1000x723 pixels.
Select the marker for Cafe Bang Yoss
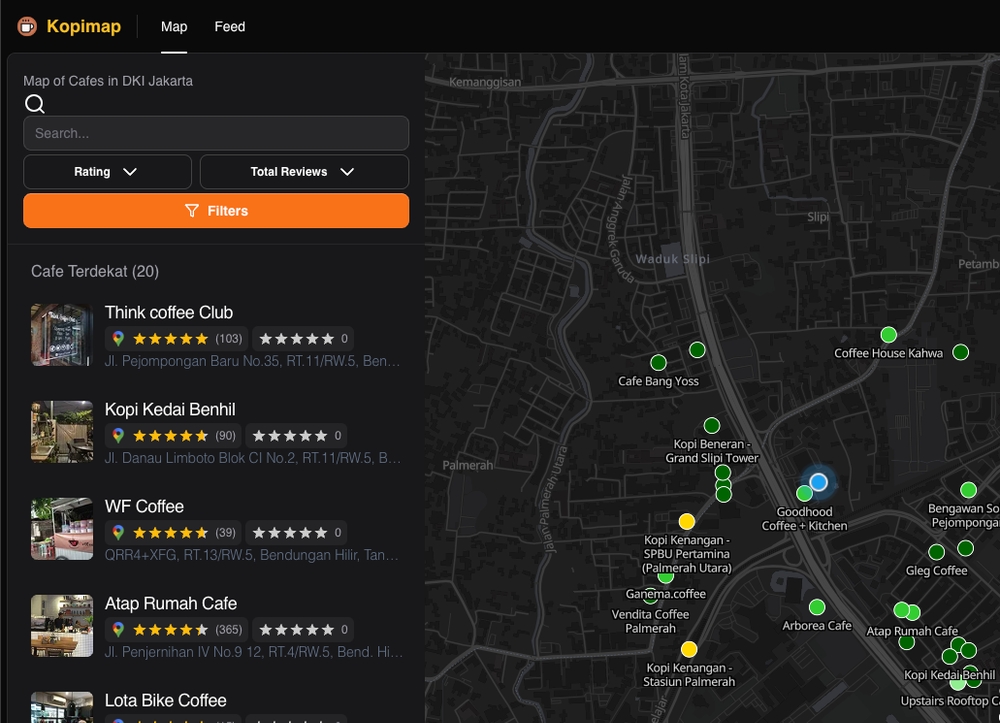(658, 360)
